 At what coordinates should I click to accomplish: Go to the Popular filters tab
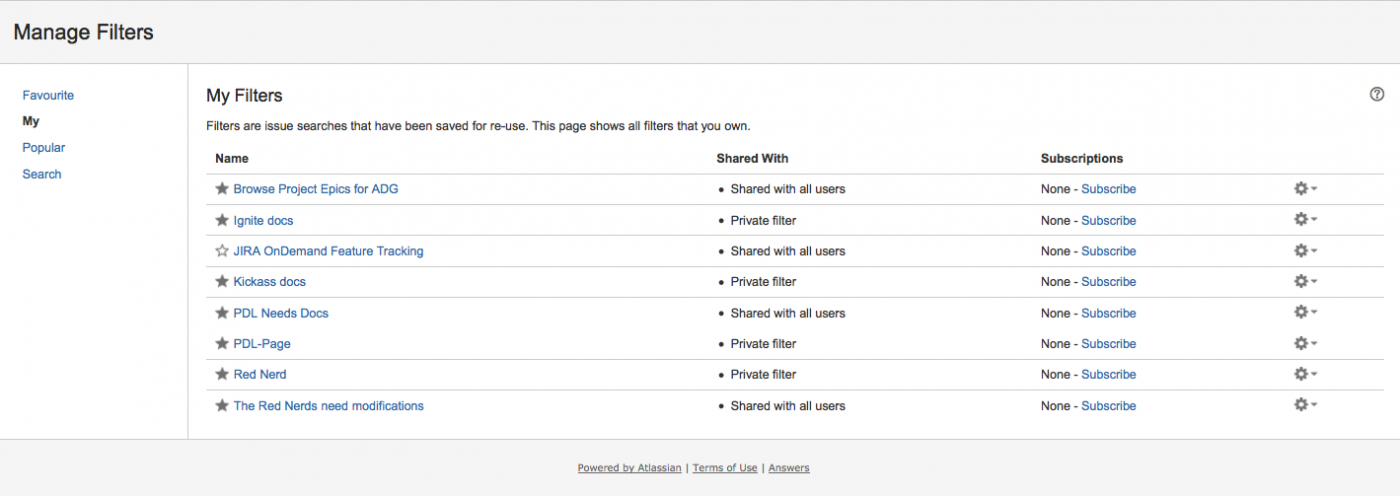coord(44,148)
